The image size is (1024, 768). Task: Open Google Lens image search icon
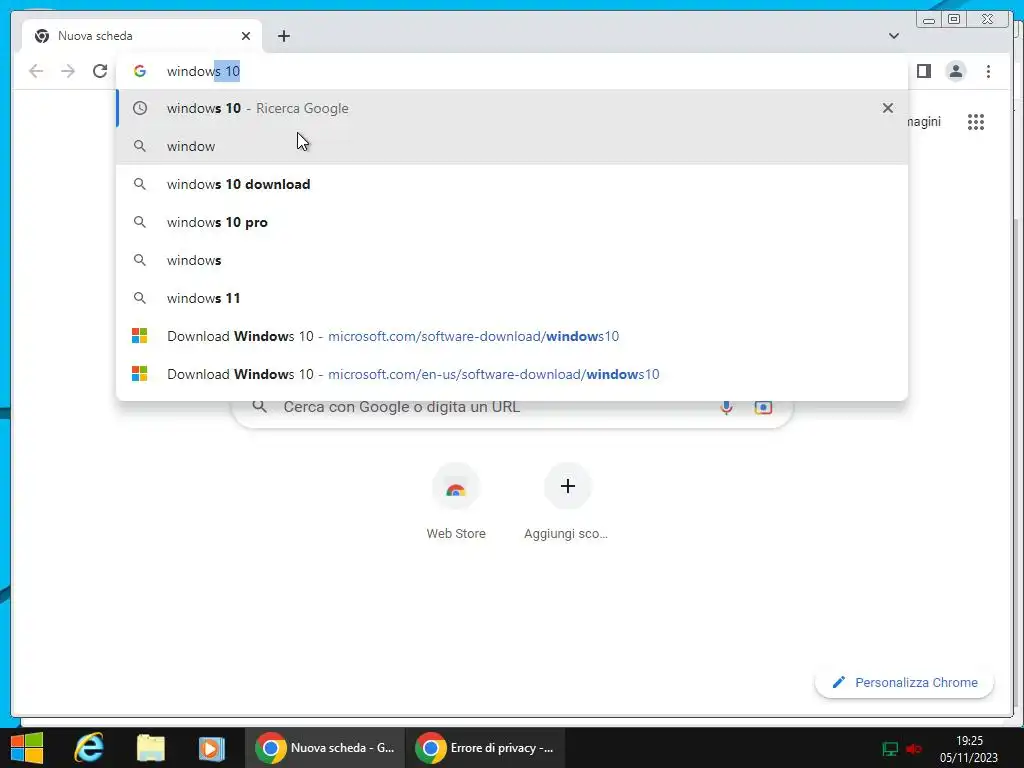point(763,408)
